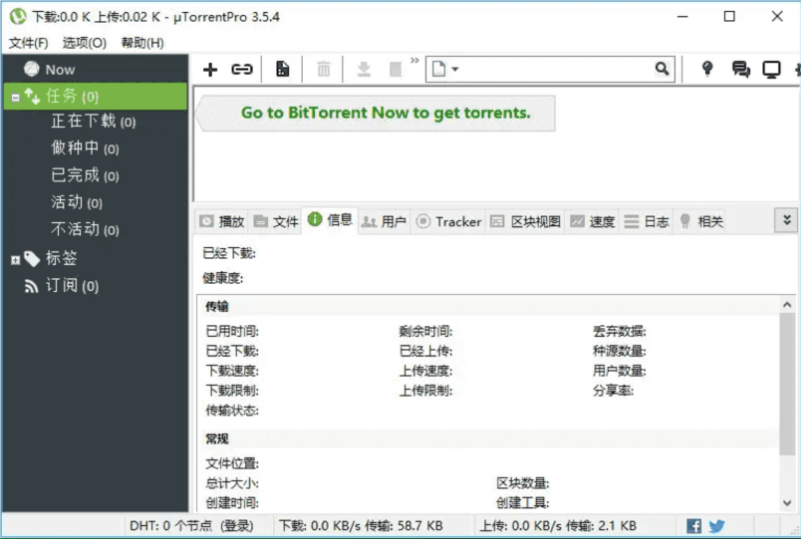Click the info pane scrollbar thumb
801x539 pixels.
coord(787,384)
